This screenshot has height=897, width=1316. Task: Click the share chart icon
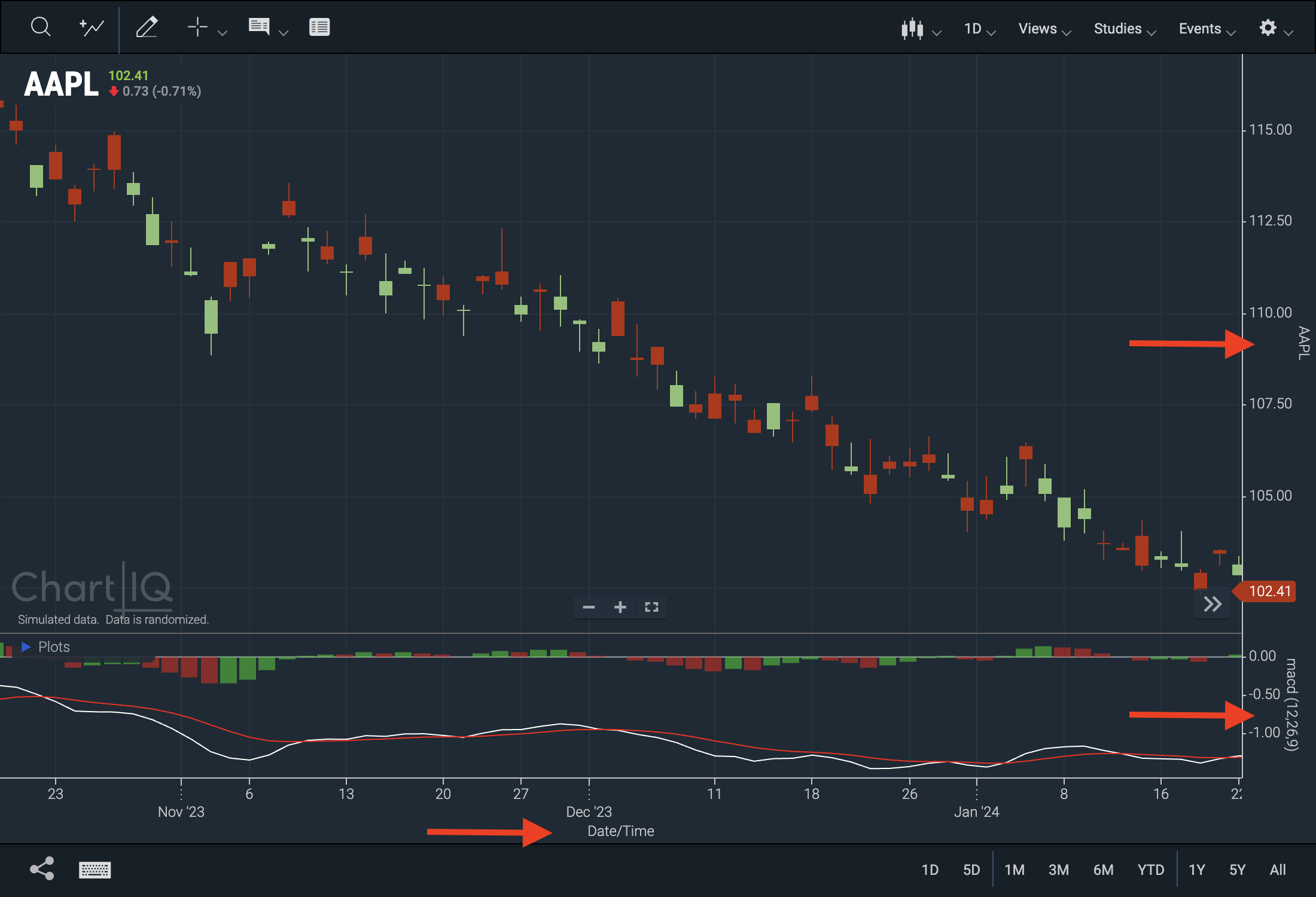pos(42,869)
